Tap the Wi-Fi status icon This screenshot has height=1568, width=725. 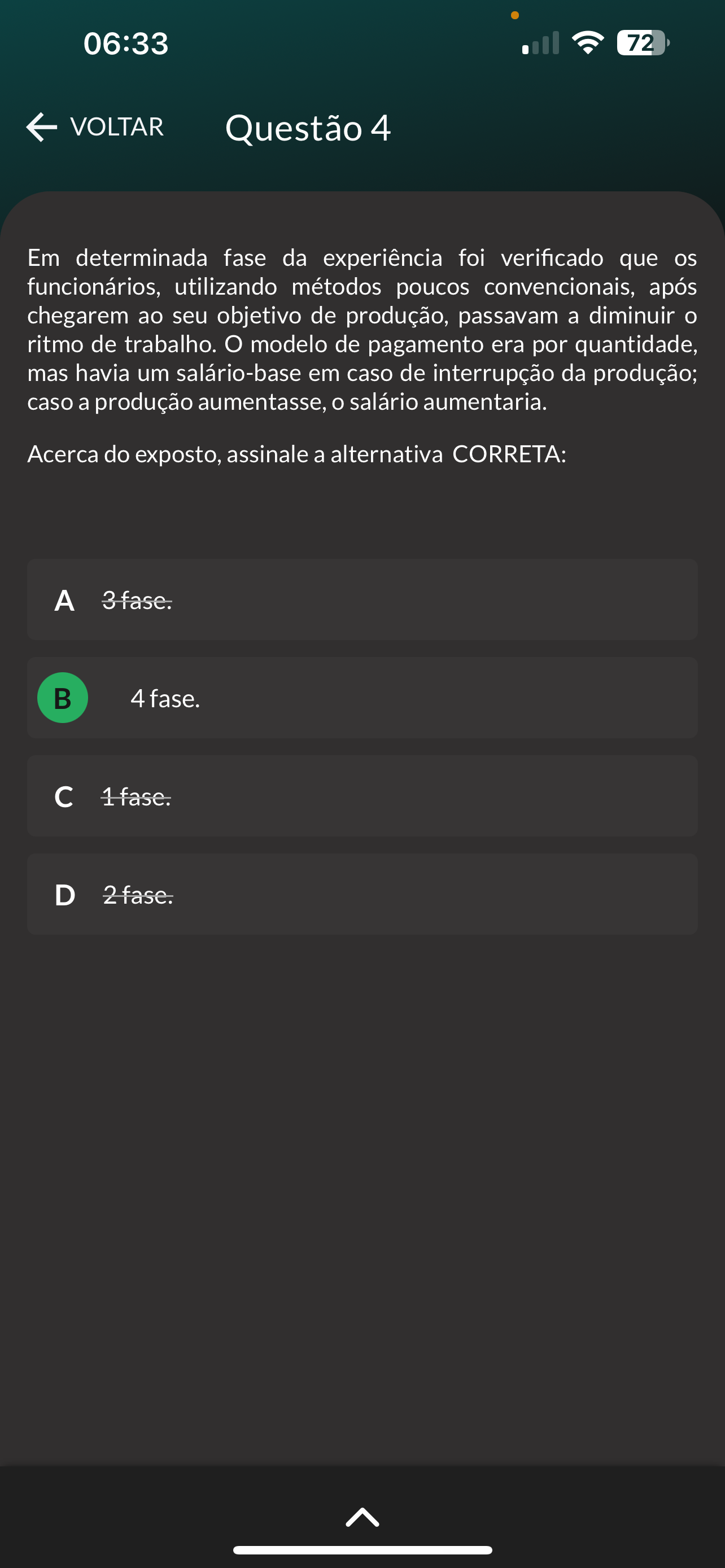pos(587,42)
